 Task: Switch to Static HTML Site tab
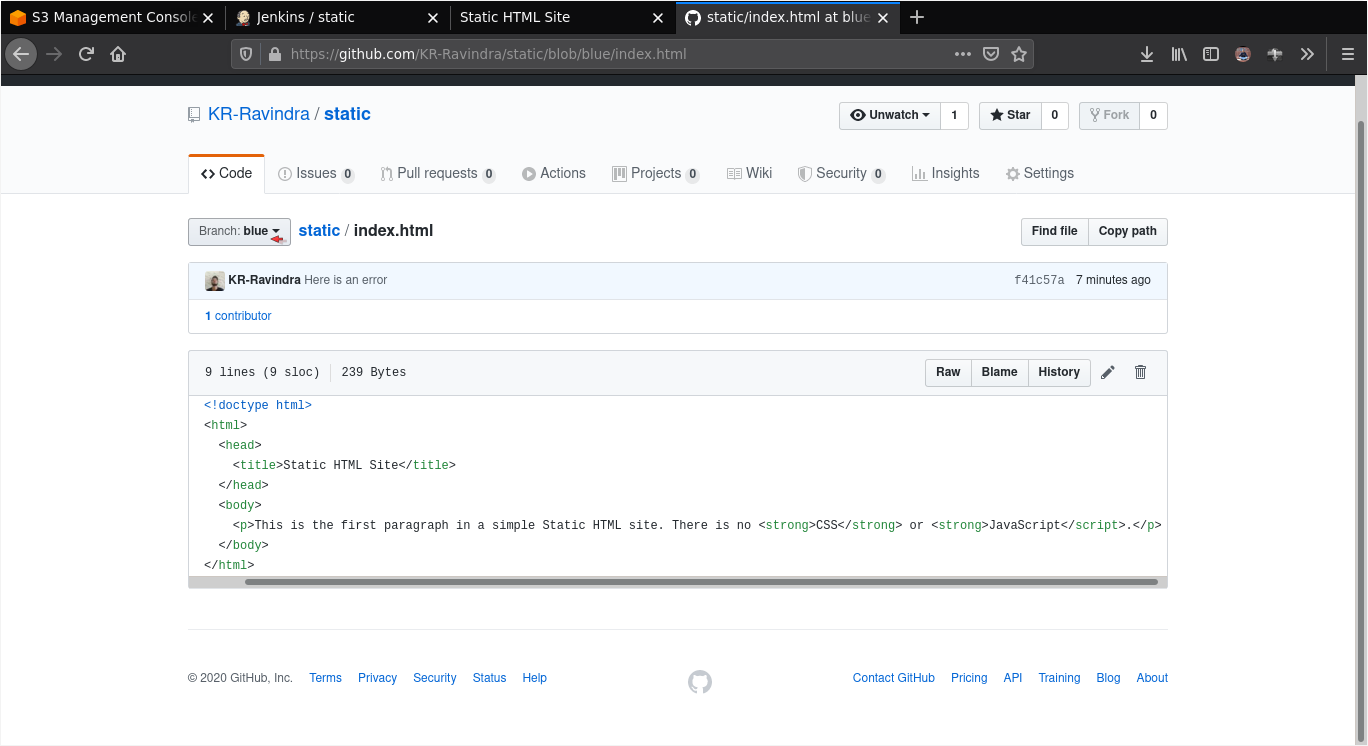(563, 17)
